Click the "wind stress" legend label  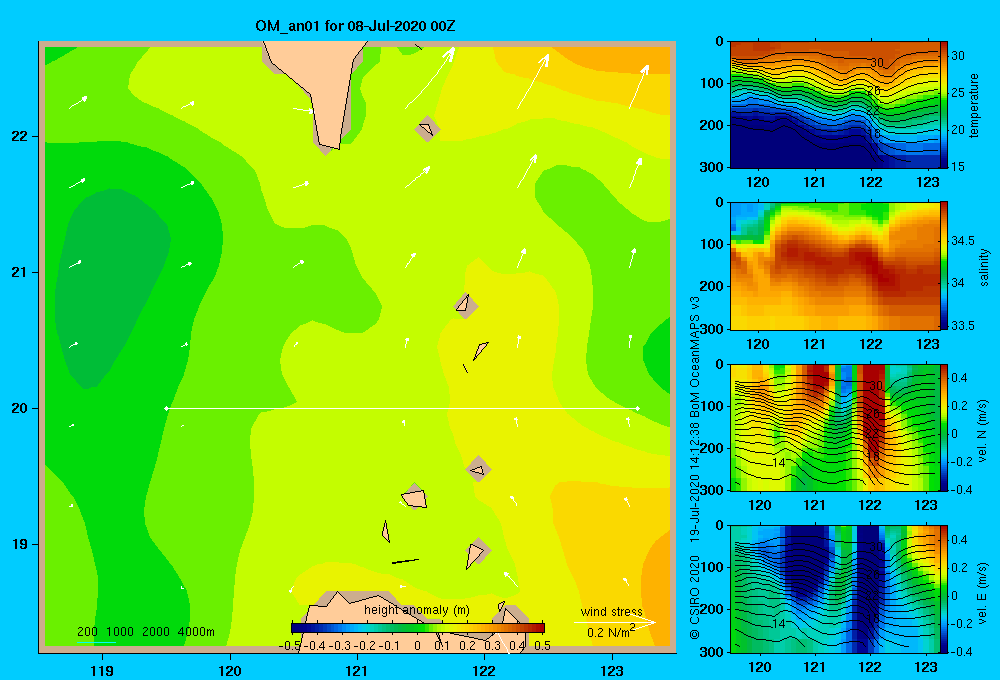(612, 612)
